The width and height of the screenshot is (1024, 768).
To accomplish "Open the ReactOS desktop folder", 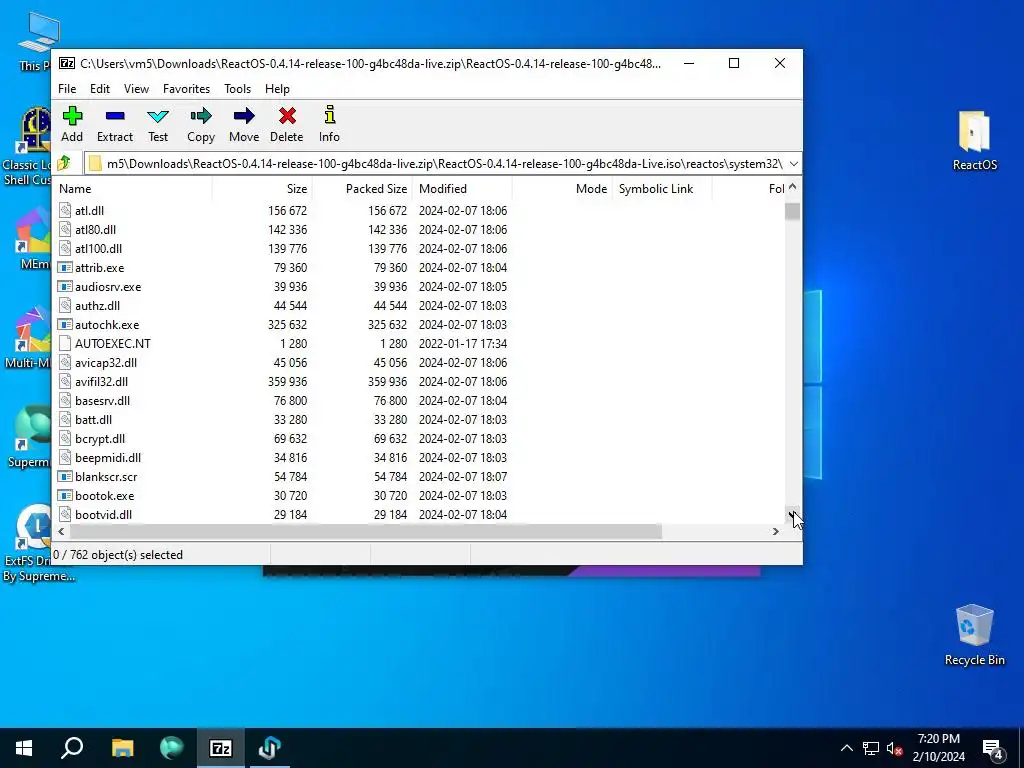I will point(974,140).
